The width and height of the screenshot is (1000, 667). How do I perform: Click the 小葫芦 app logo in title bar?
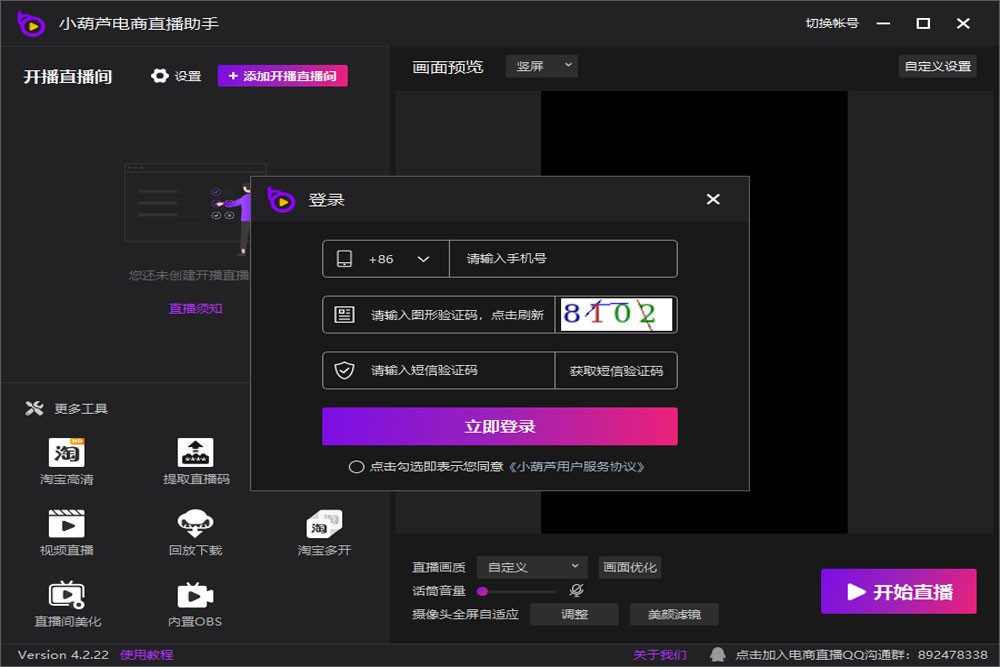(x=31, y=24)
